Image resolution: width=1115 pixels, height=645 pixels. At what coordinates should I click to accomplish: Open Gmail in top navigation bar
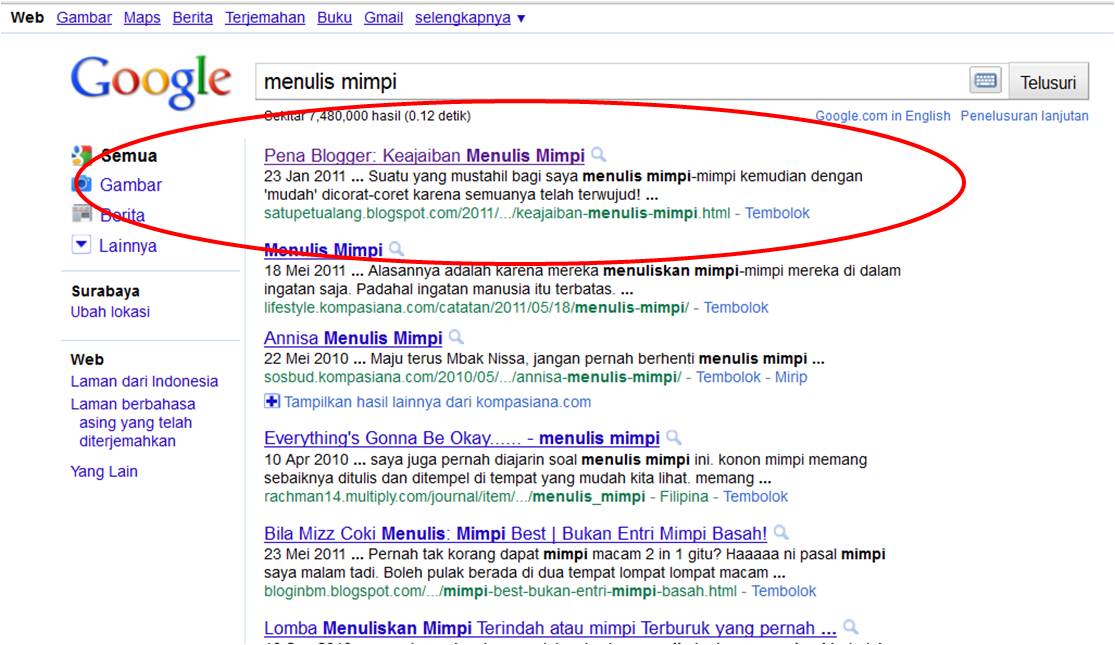(x=383, y=18)
